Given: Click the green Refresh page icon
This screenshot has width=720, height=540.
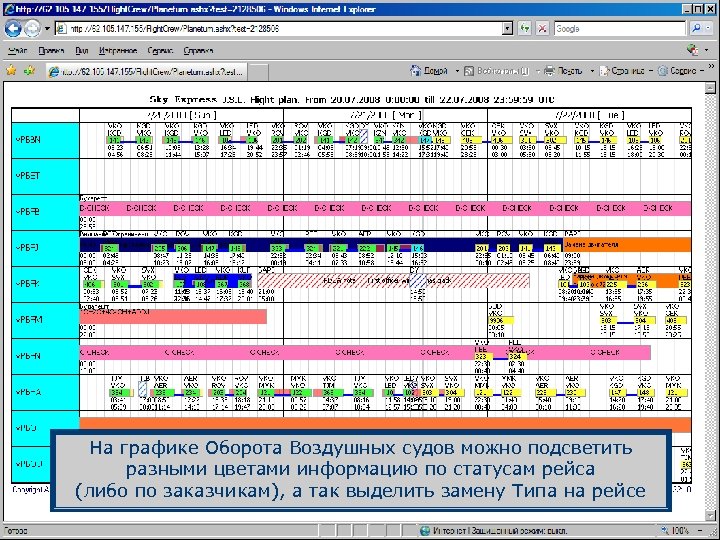Looking at the screenshot, I should click(525, 29).
